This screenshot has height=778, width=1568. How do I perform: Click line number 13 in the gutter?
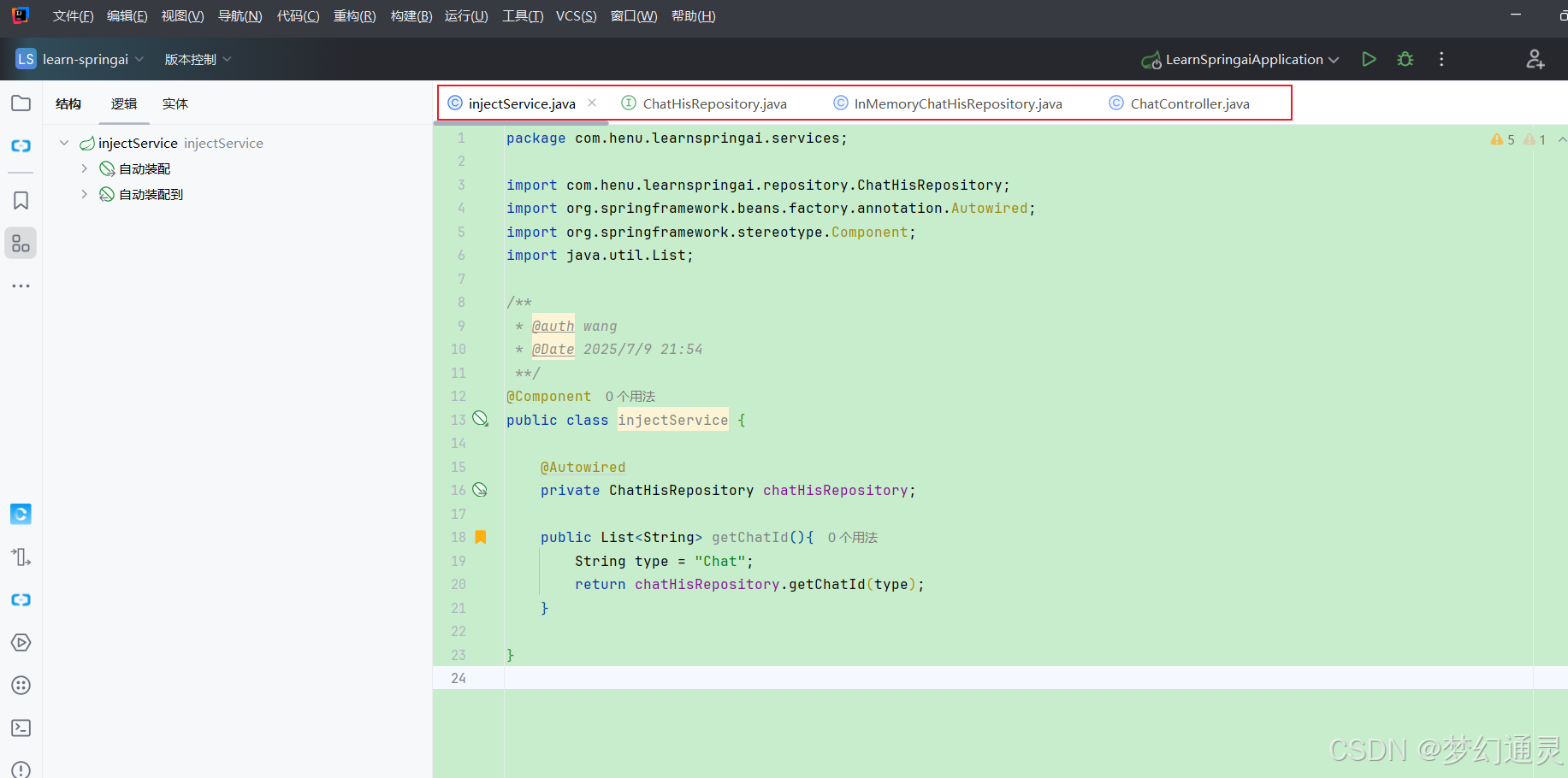coord(459,420)
